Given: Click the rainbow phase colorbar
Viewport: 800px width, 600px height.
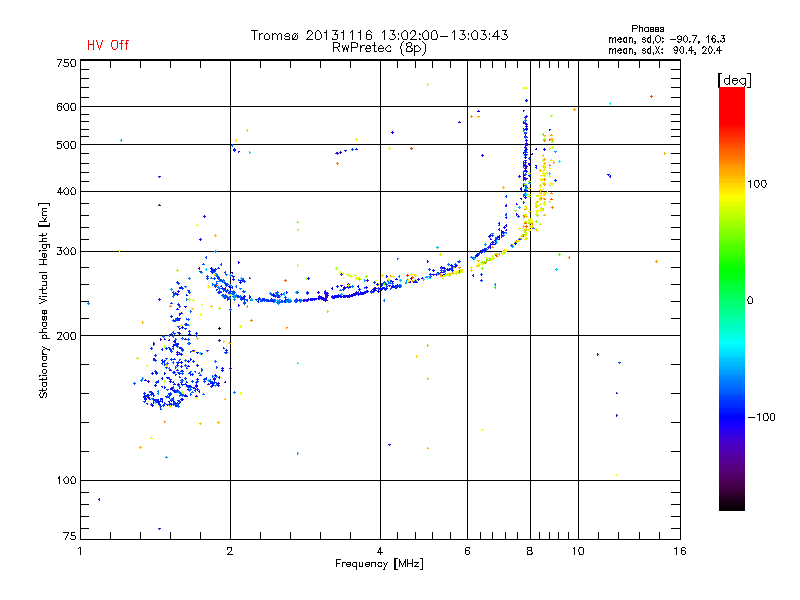Looking at the screenshot, I should pos(732,298).
